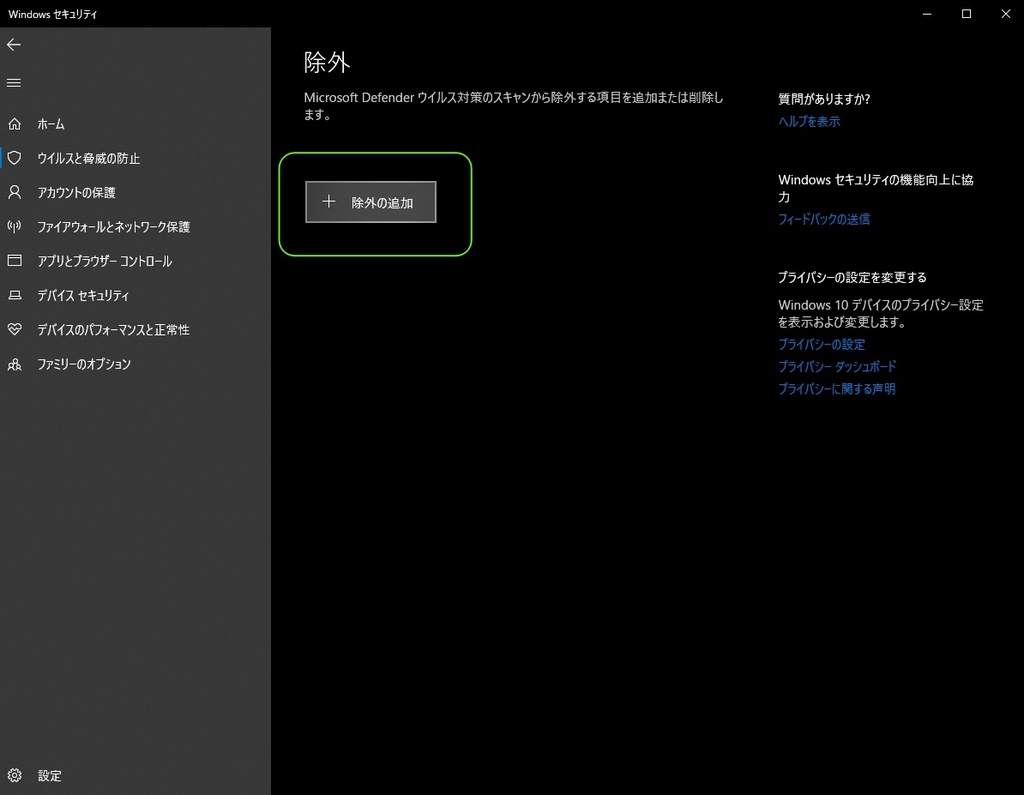
Task: Click the 除外 page heading
Action: [x=327, y=63]
